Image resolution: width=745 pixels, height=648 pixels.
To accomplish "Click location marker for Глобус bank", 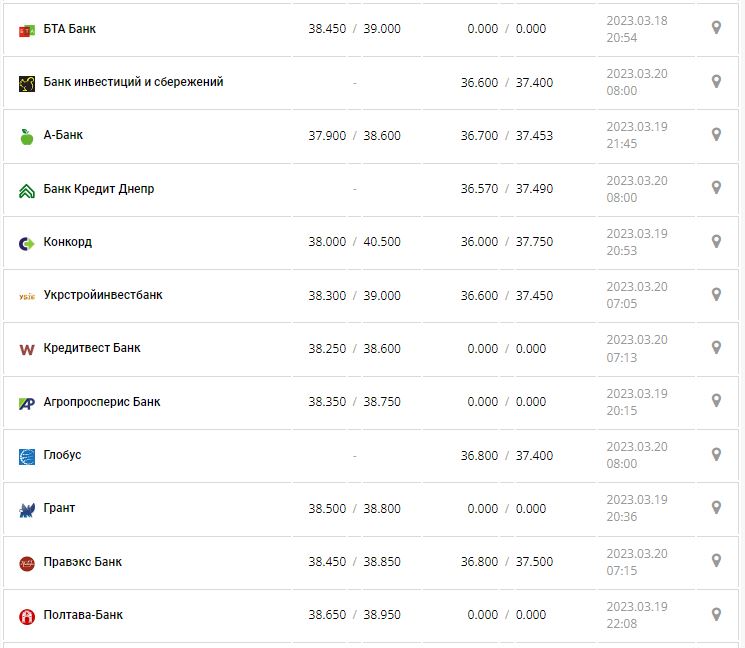I will tap(716, 454).
